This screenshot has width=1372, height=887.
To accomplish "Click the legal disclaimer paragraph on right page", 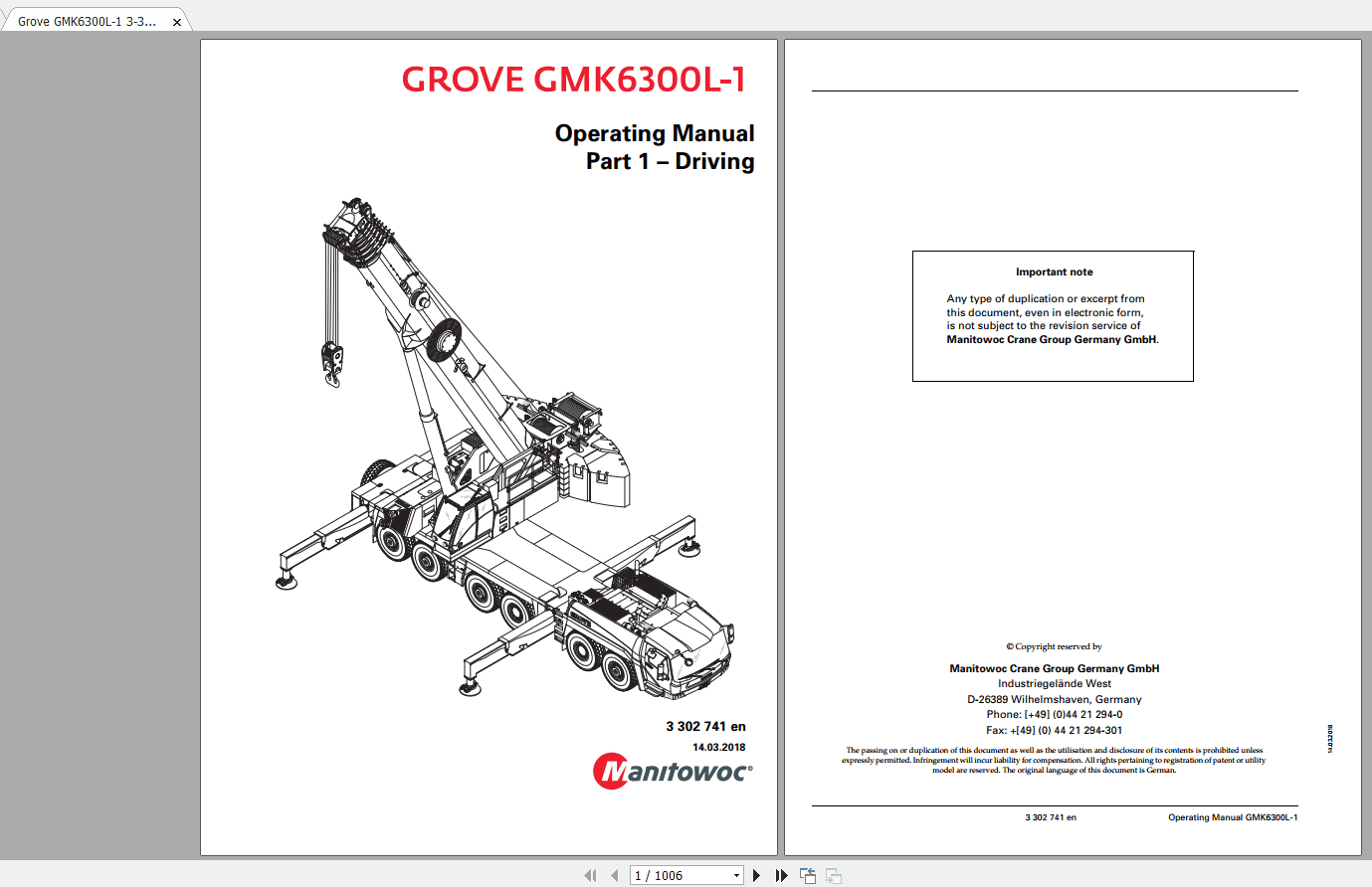I will click(1055, 759).
